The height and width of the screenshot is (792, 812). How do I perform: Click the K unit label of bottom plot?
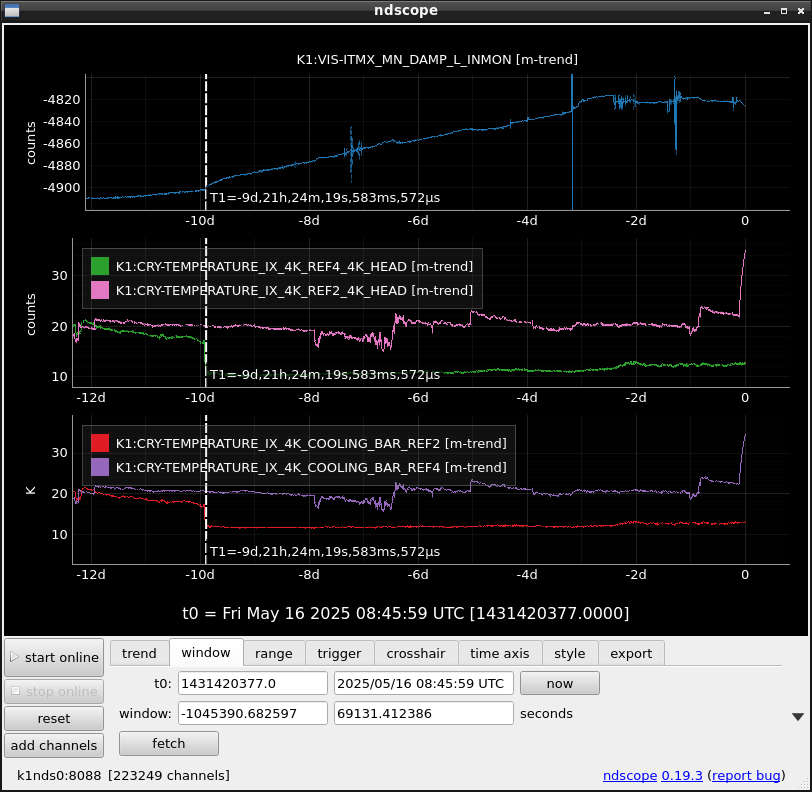click(x=31, y=490)
